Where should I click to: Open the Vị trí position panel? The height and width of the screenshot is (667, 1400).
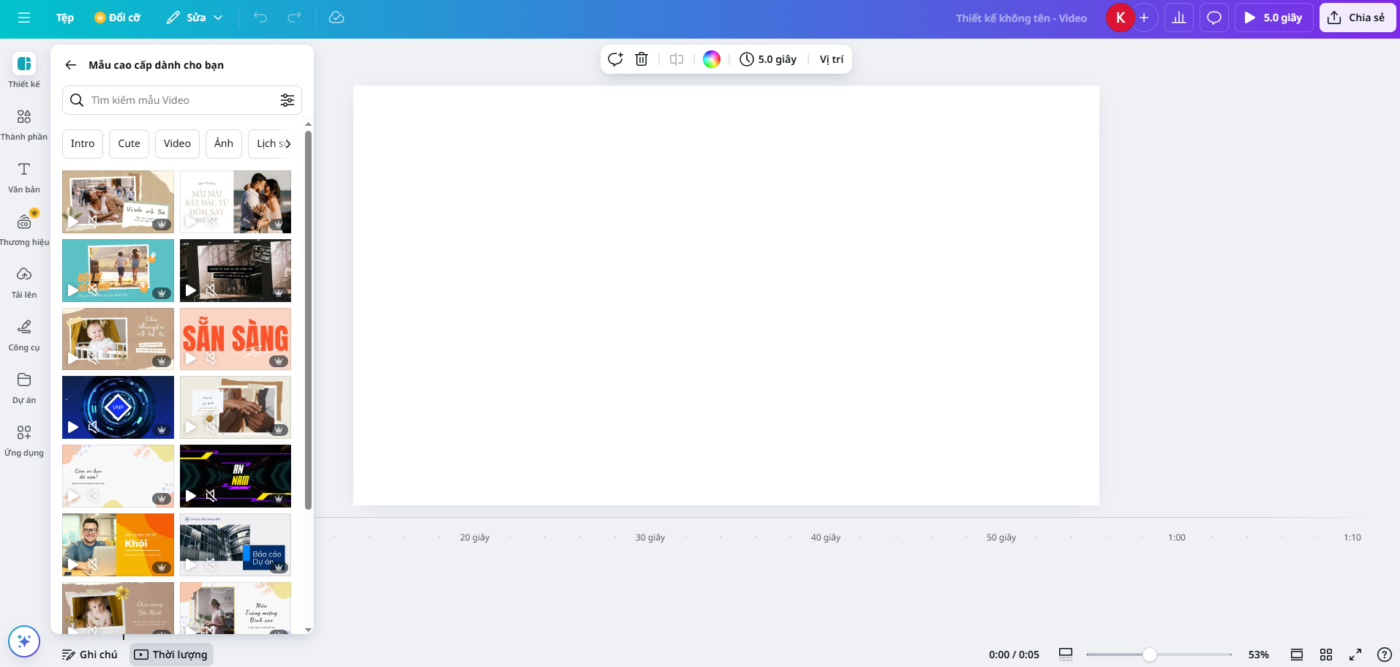[x=831, y=59]
